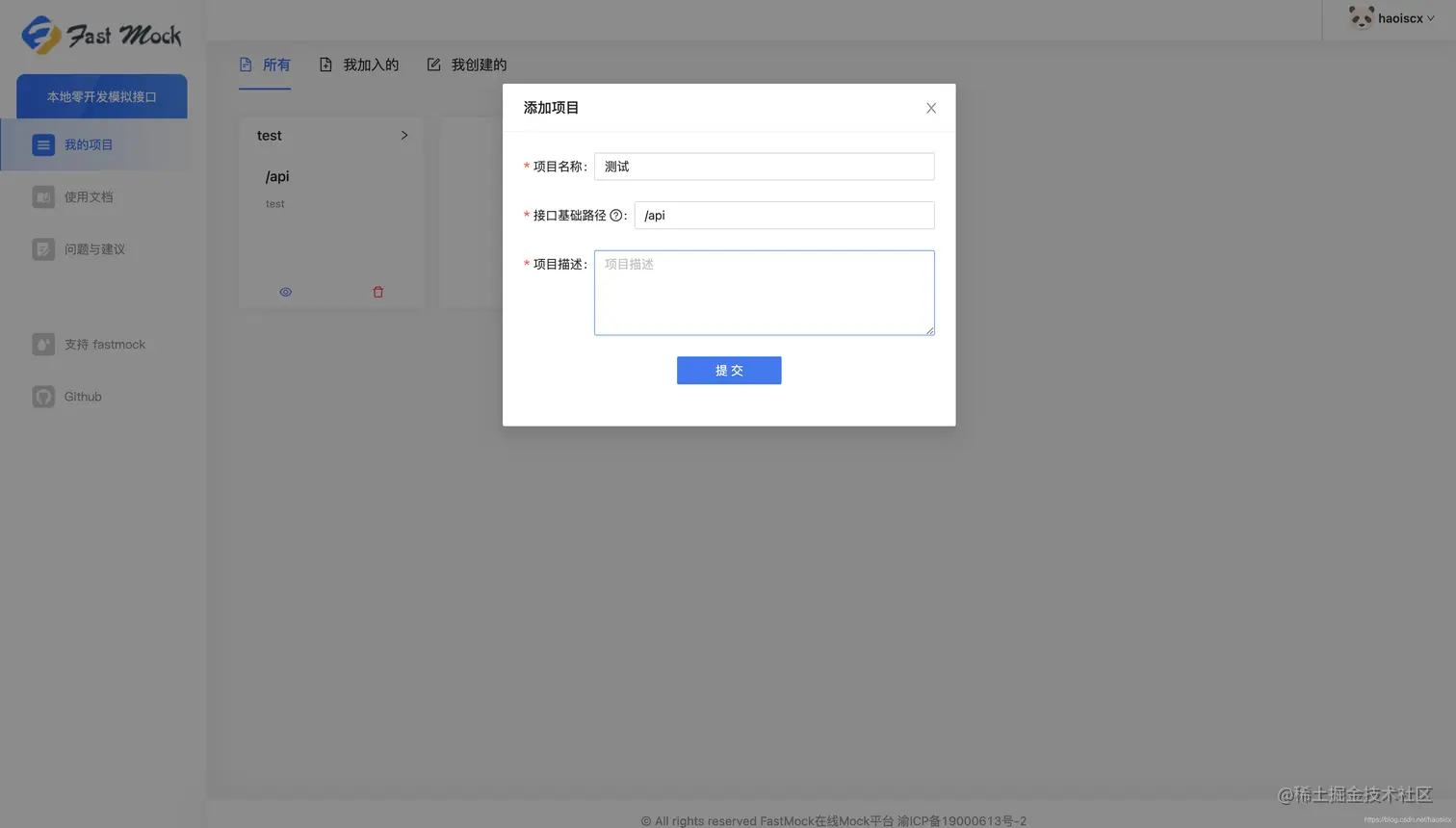This screenshot has width=1456, height=828.
Task: Switch to the 我创建的 tab
Action: 477,64
